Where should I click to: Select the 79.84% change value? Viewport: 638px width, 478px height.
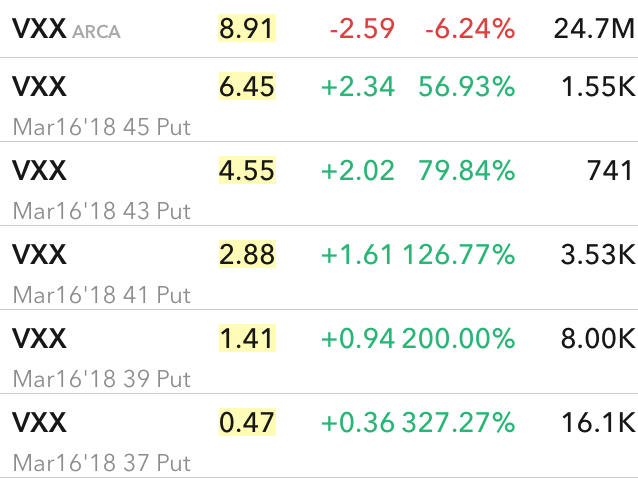tap(467, 170)
